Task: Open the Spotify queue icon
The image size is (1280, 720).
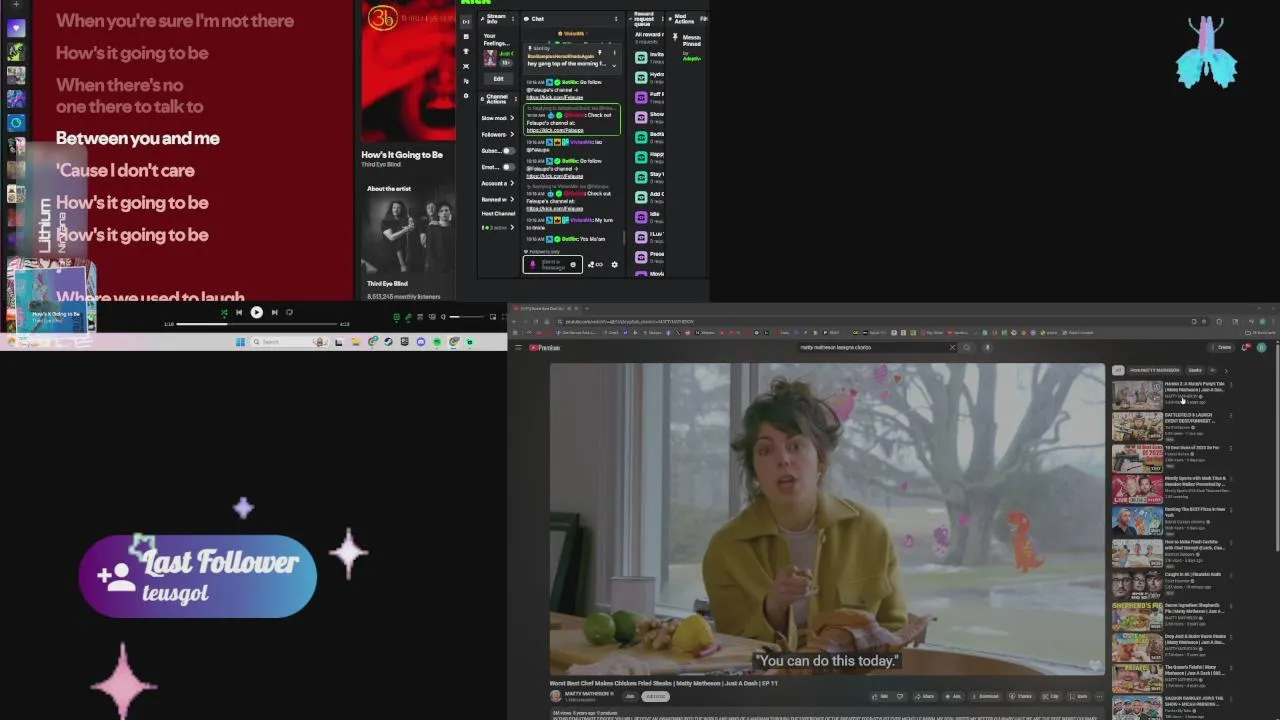Action: (420, 317)
